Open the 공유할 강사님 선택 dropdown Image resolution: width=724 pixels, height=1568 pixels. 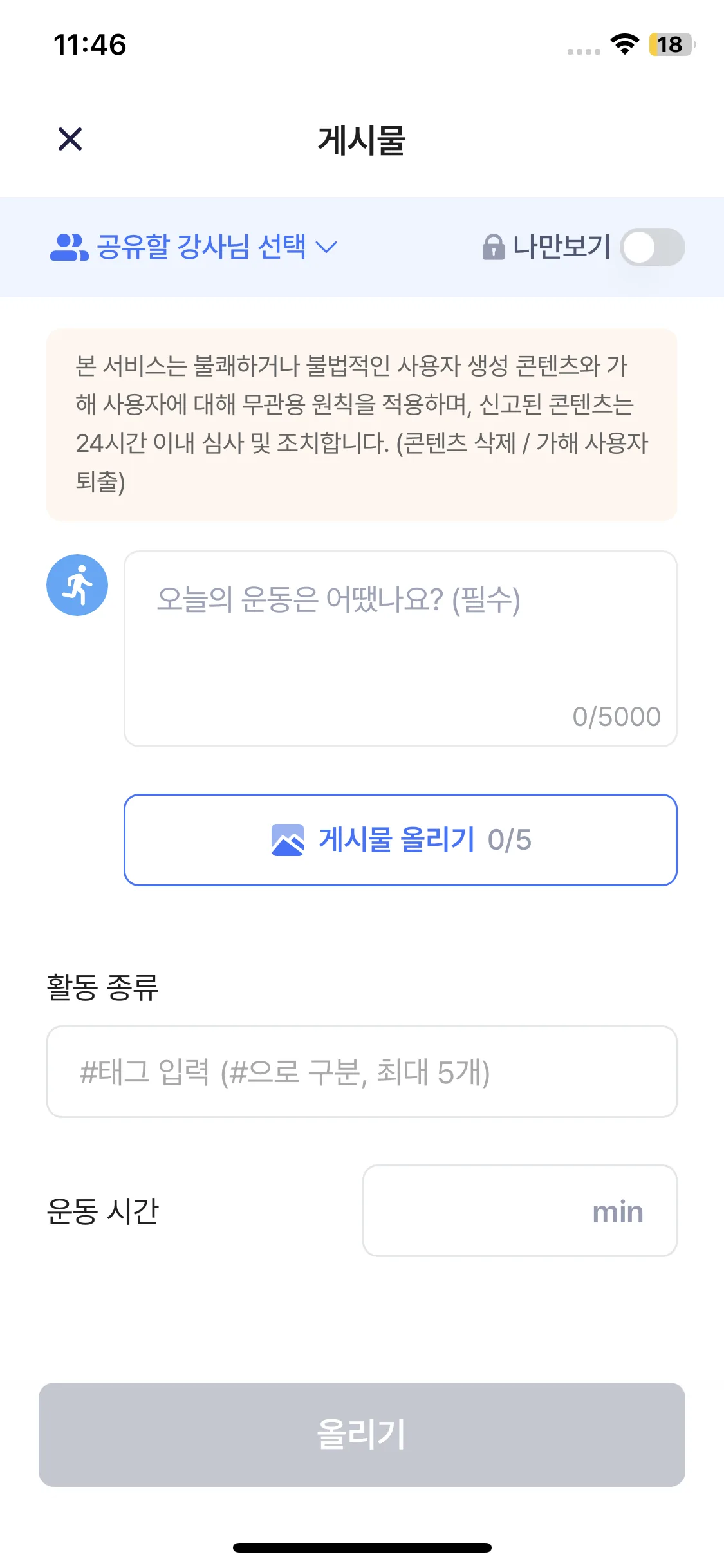coord(201,247)
